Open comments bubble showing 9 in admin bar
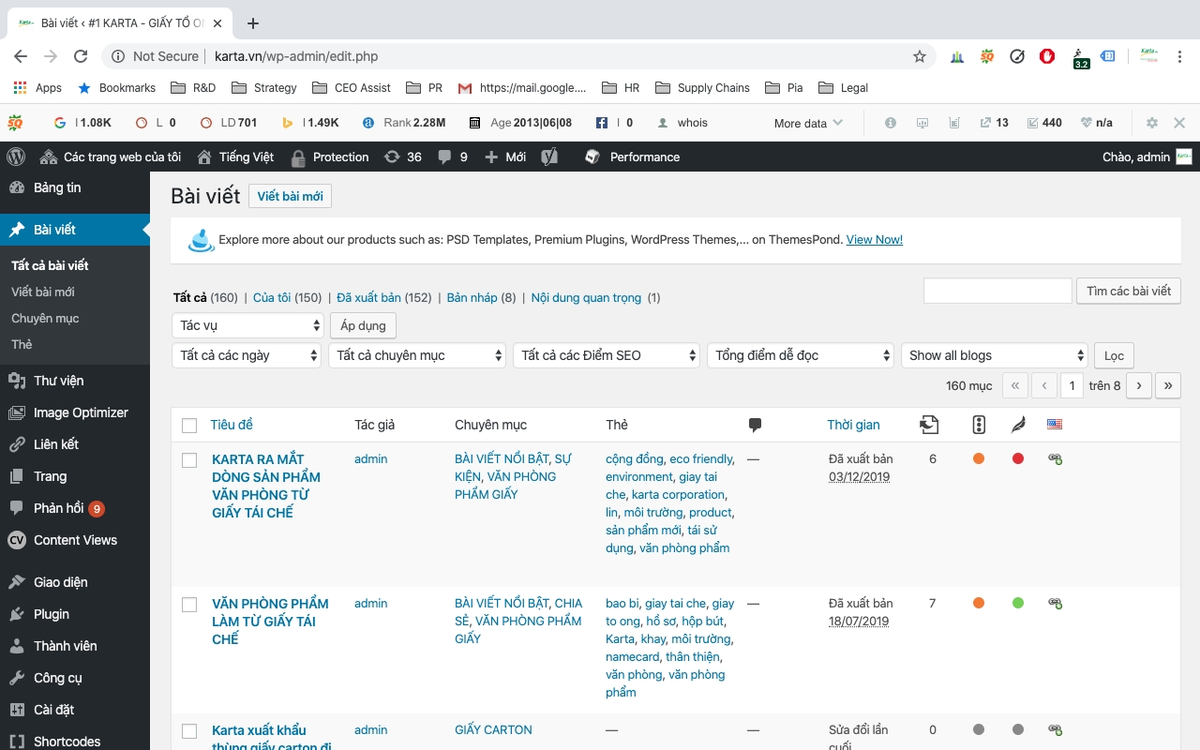Viewport: 1200px width, 750px height. point(453,157)
